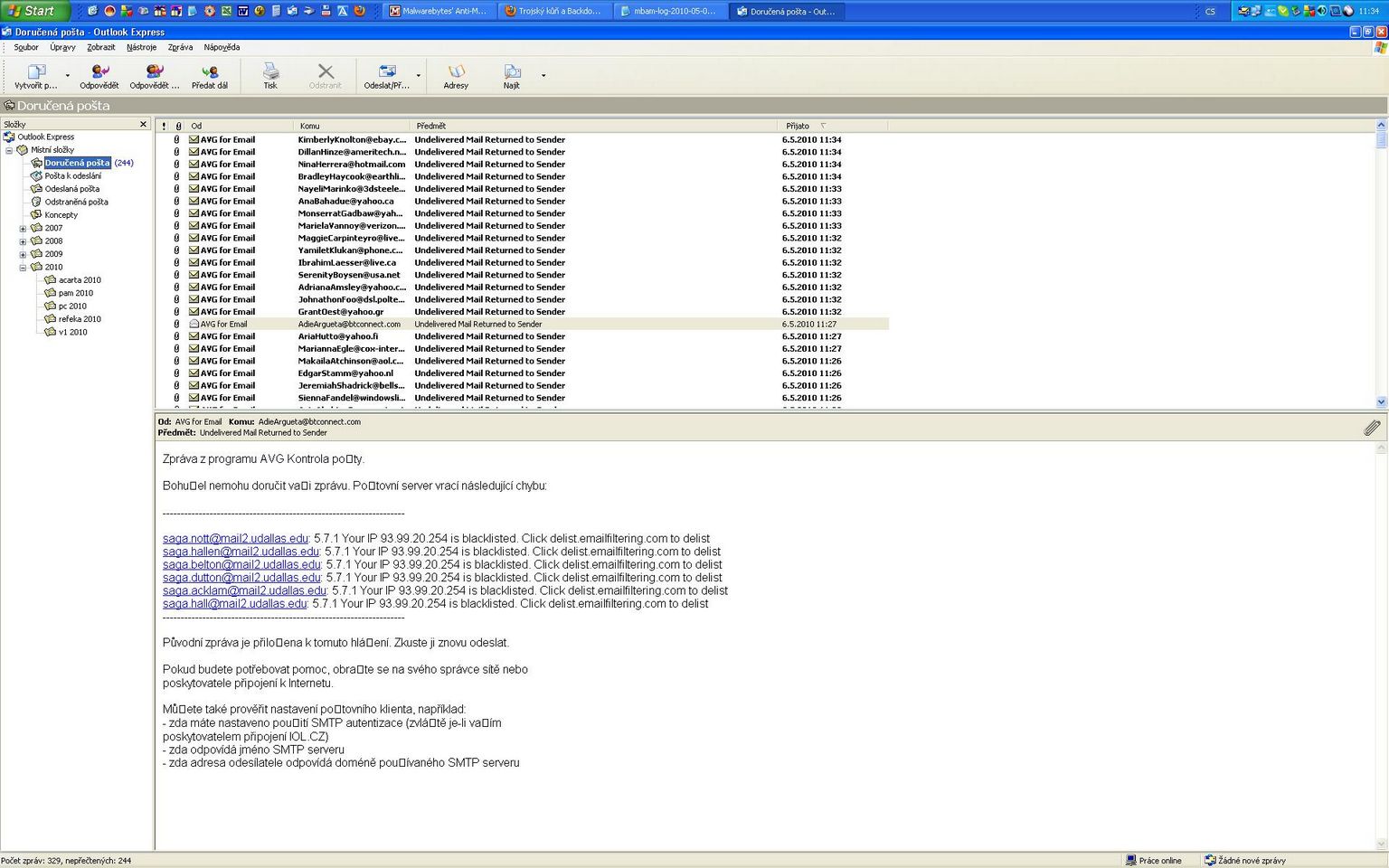Click preview pane scrollbar down arrow

(x=1381, y=844)
